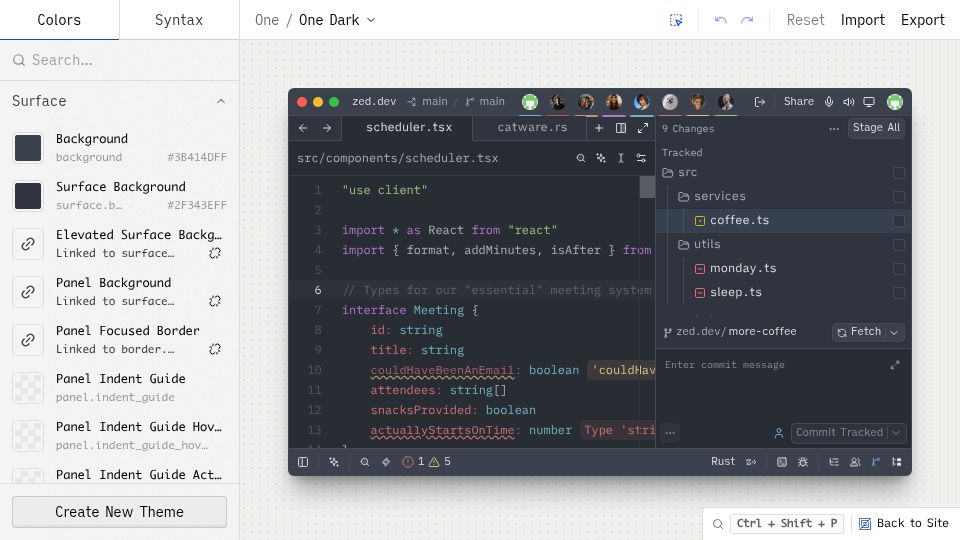Focus the color Search field
Viewport: 960px width, 540px height.
point(119,60)
